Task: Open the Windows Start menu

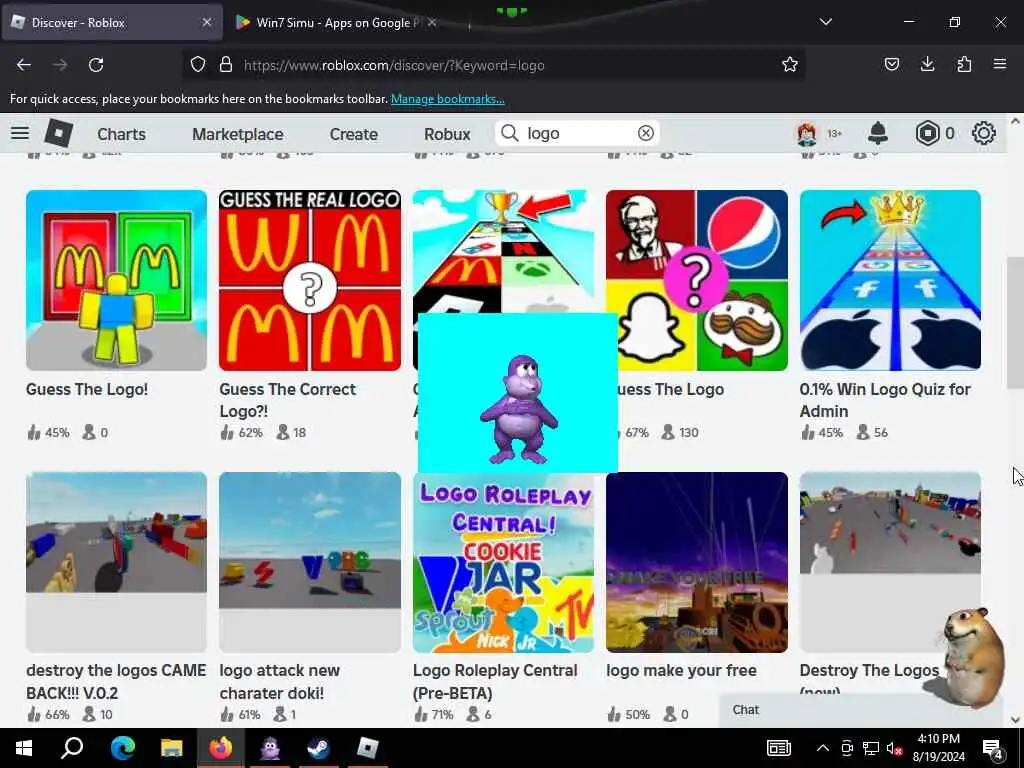Action: click(x=24, y=748)
